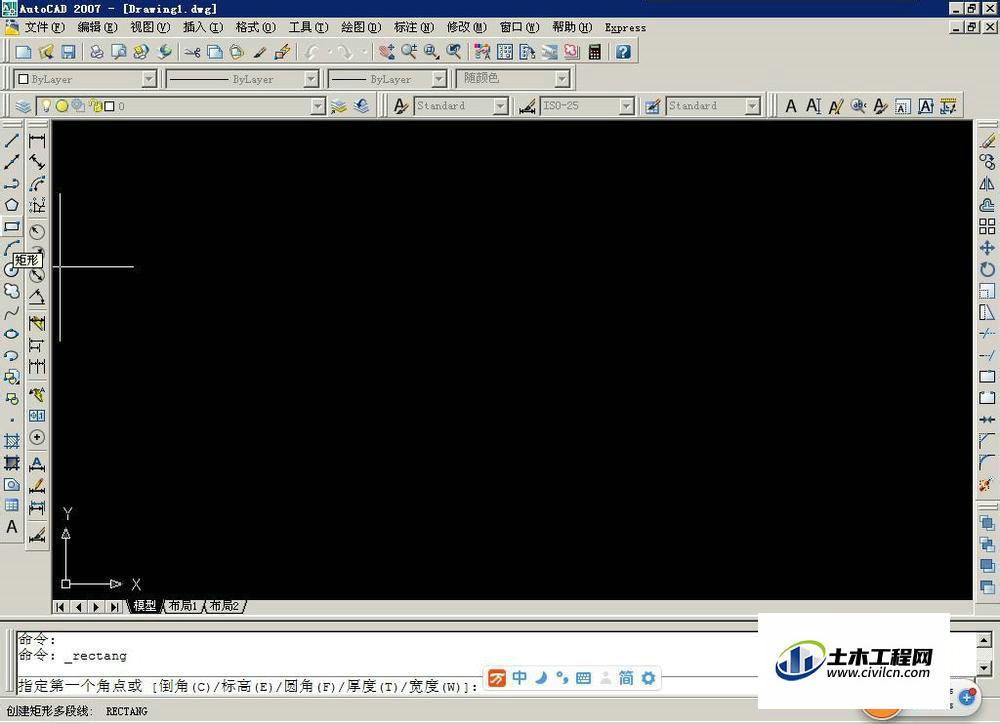Toggle layer 0 on/off light bulb
1000x724 pixels.
(47, 106)
